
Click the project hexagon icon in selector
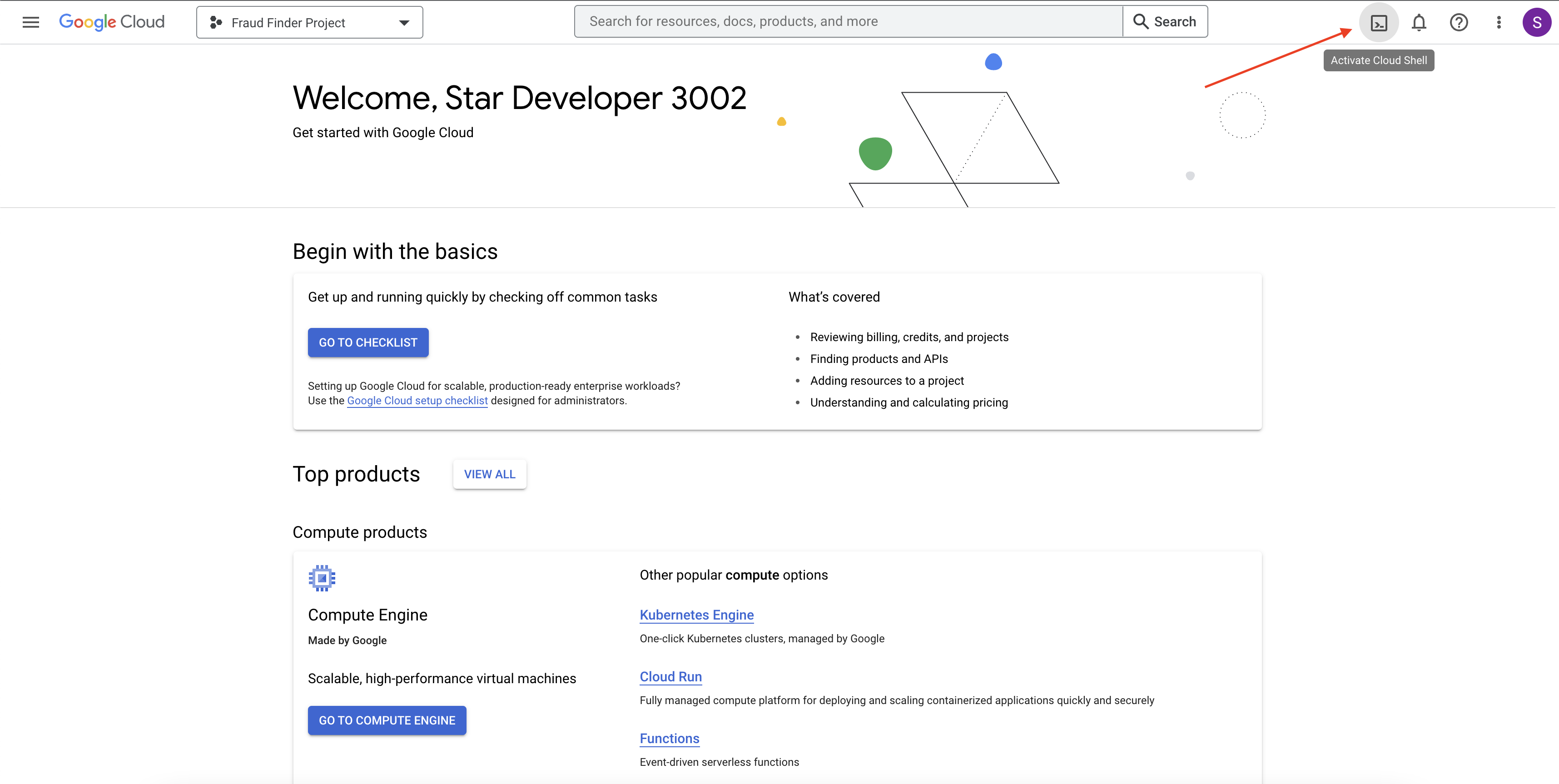click(x=215, y=23)
